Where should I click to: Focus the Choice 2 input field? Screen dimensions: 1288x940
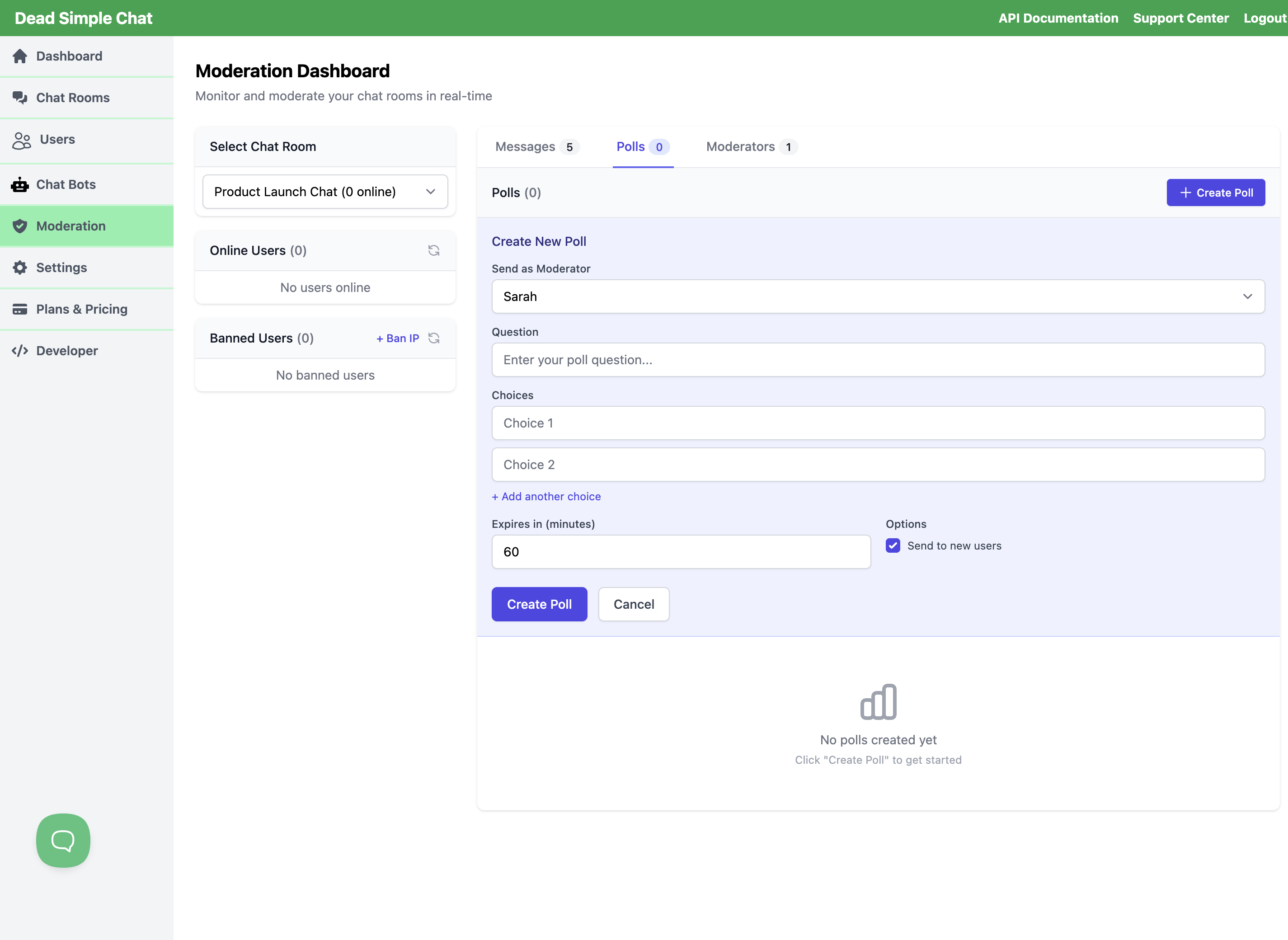click(878, 464)
